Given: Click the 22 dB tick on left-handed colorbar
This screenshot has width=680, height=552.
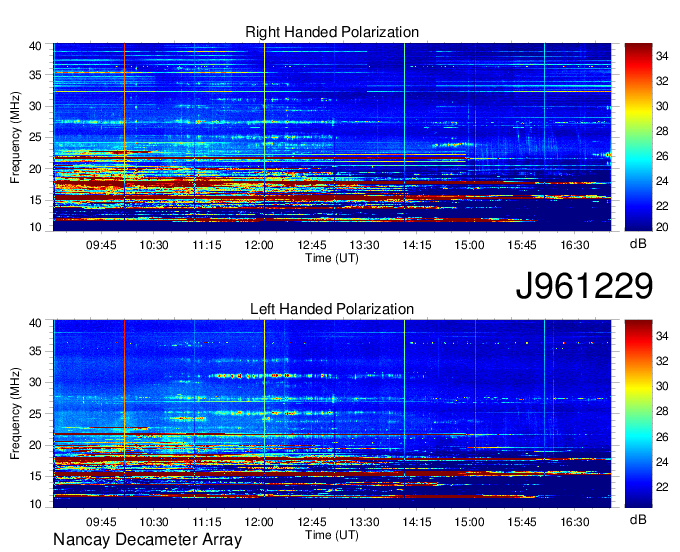Looking at the screenshot, I should [x=662, y=487].
